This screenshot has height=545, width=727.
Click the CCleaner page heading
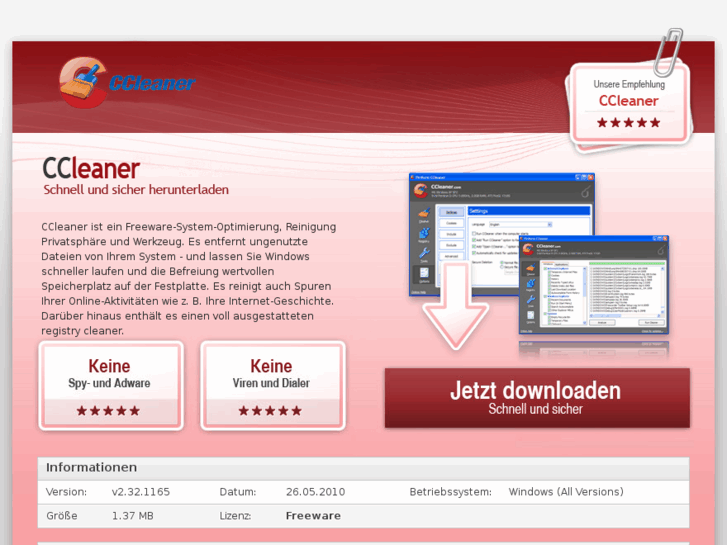(91, 168)
